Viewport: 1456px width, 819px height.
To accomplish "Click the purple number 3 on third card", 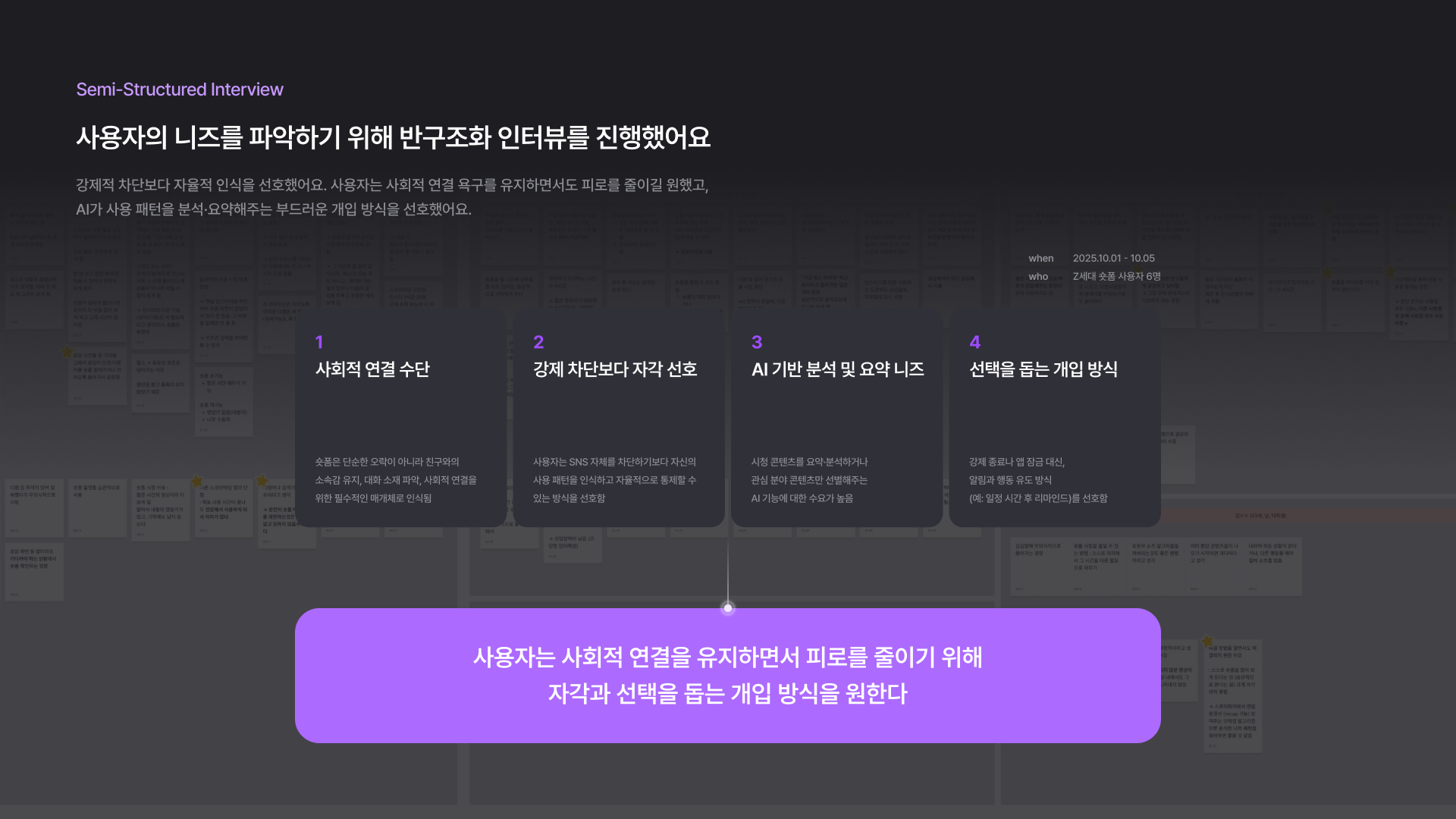I will coord(757,342).
